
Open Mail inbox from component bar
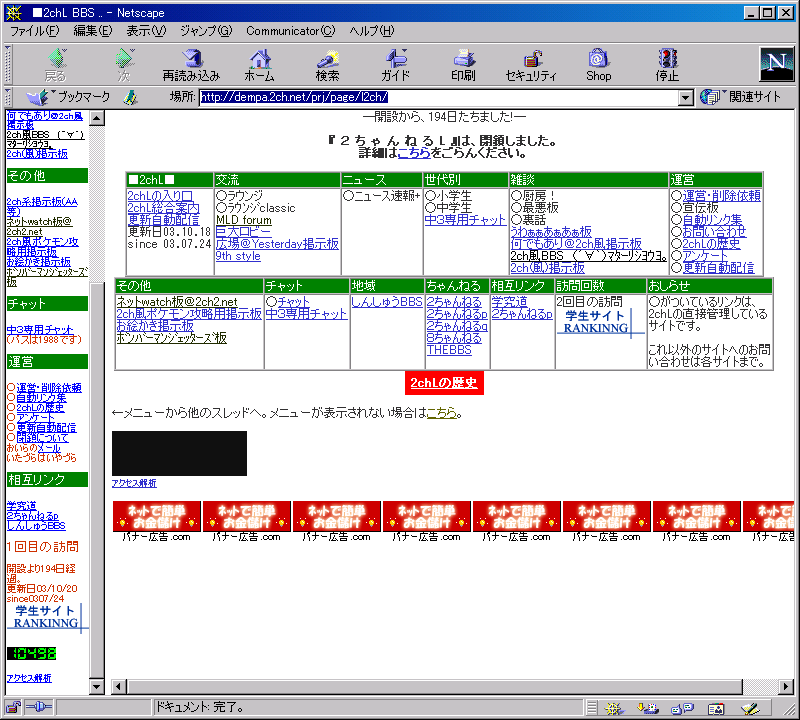[648, 708]
